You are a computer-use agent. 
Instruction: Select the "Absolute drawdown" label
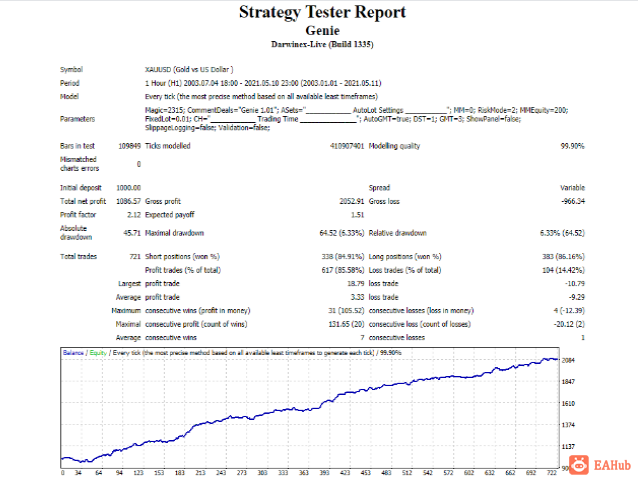[x=76, y=233]
